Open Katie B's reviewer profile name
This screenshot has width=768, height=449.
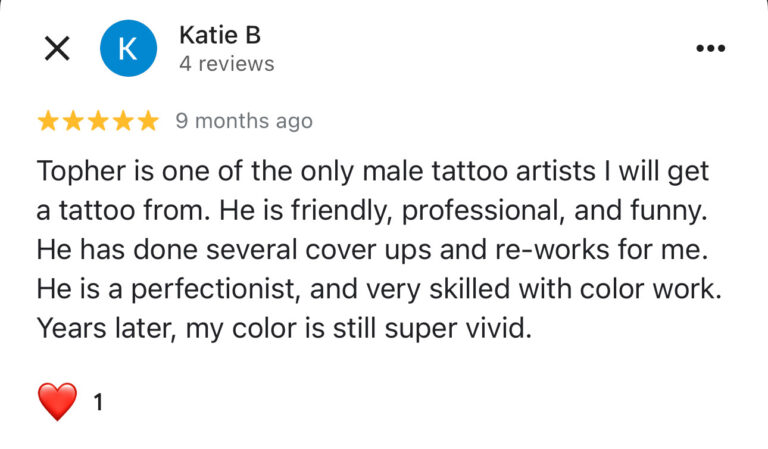coord(219,35)
